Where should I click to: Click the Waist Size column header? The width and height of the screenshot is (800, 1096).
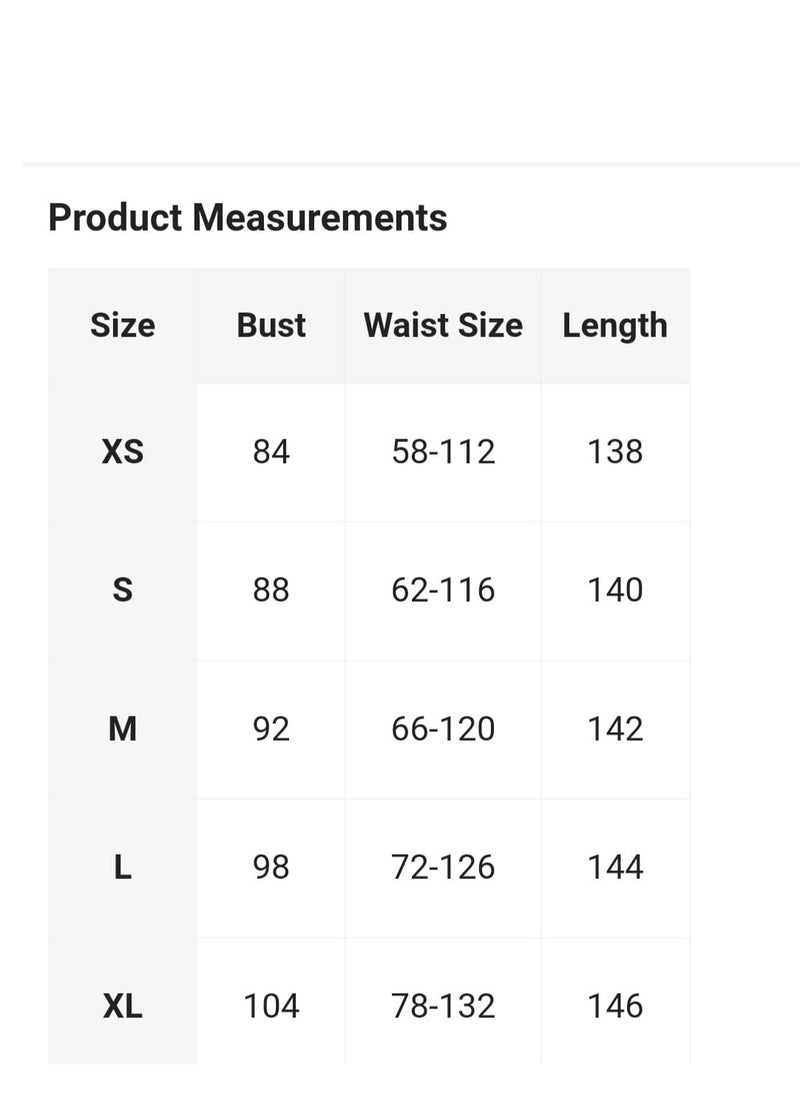pyautogui.click(x=443, y=326)
